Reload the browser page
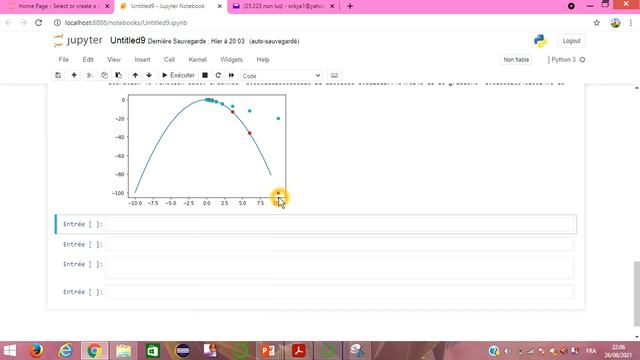The height and width of the screenshot is (360, 640). pos(38,23)
